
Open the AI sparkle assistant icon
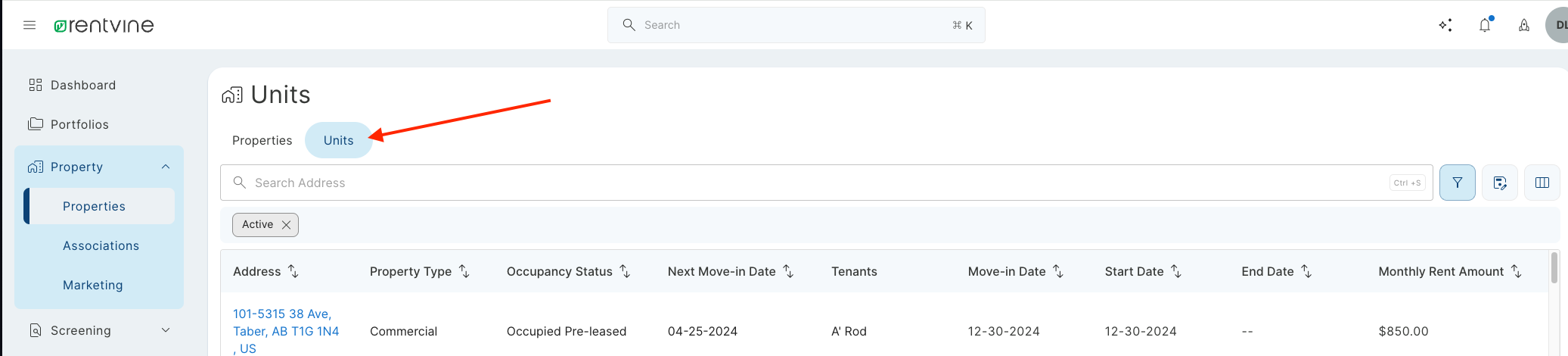pyautogui.click(x=1445, y=25)
